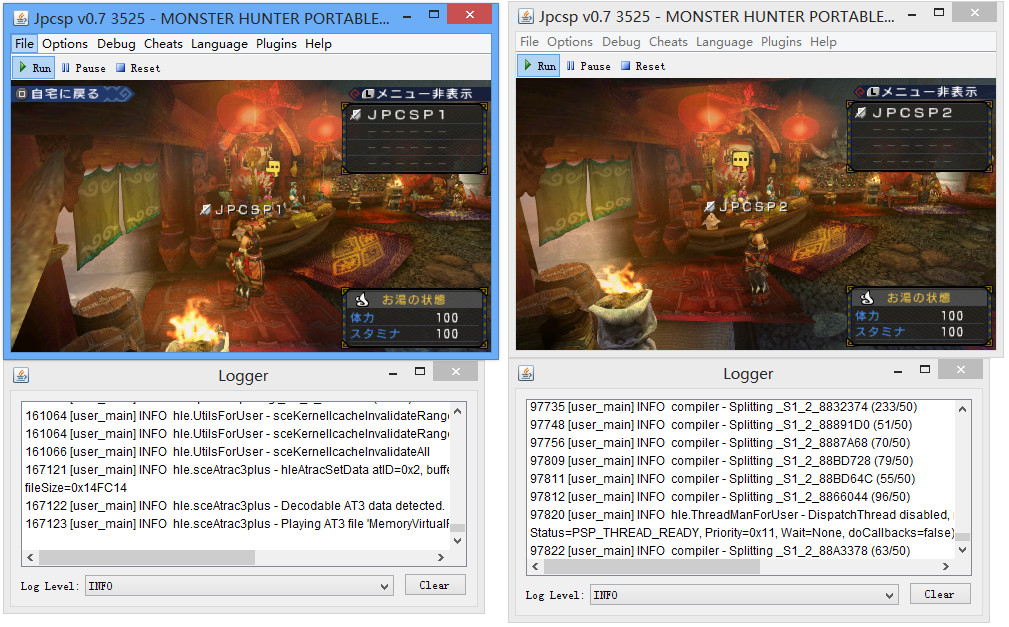The image size is (1009, 627).
Task: Click the scroll-down arrow in the right Logger
Action: 963,550
